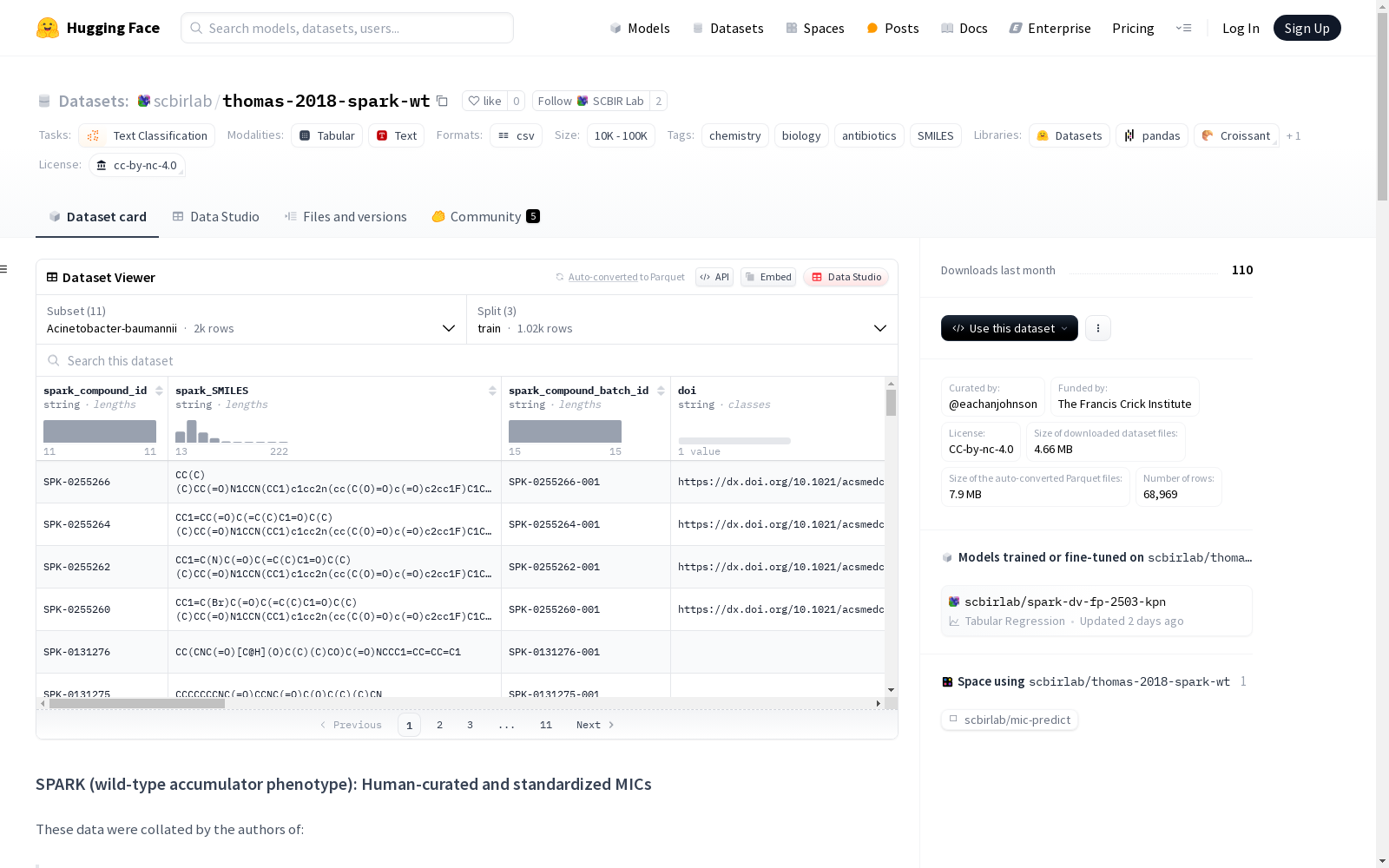Switch to the Data Studio tab

(x=216, y=217)
